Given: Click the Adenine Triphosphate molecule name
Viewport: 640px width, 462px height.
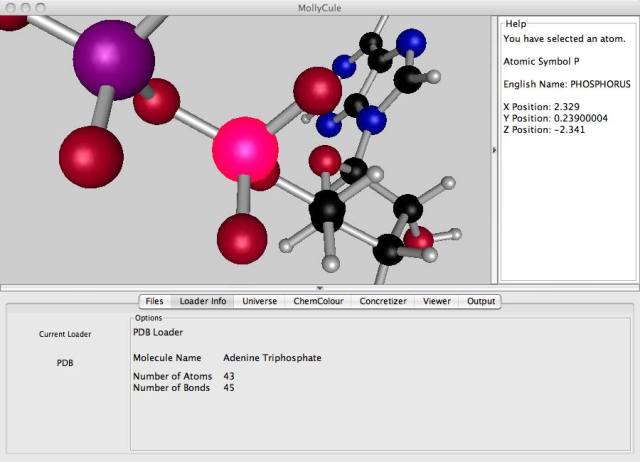Looking at the screenshot, I should pos(272,357).
